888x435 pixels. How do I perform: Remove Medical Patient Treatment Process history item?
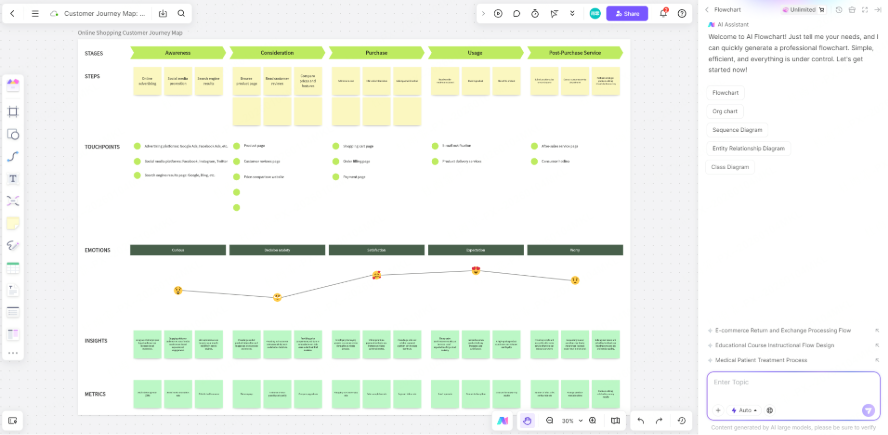click(x=877, y=360)
